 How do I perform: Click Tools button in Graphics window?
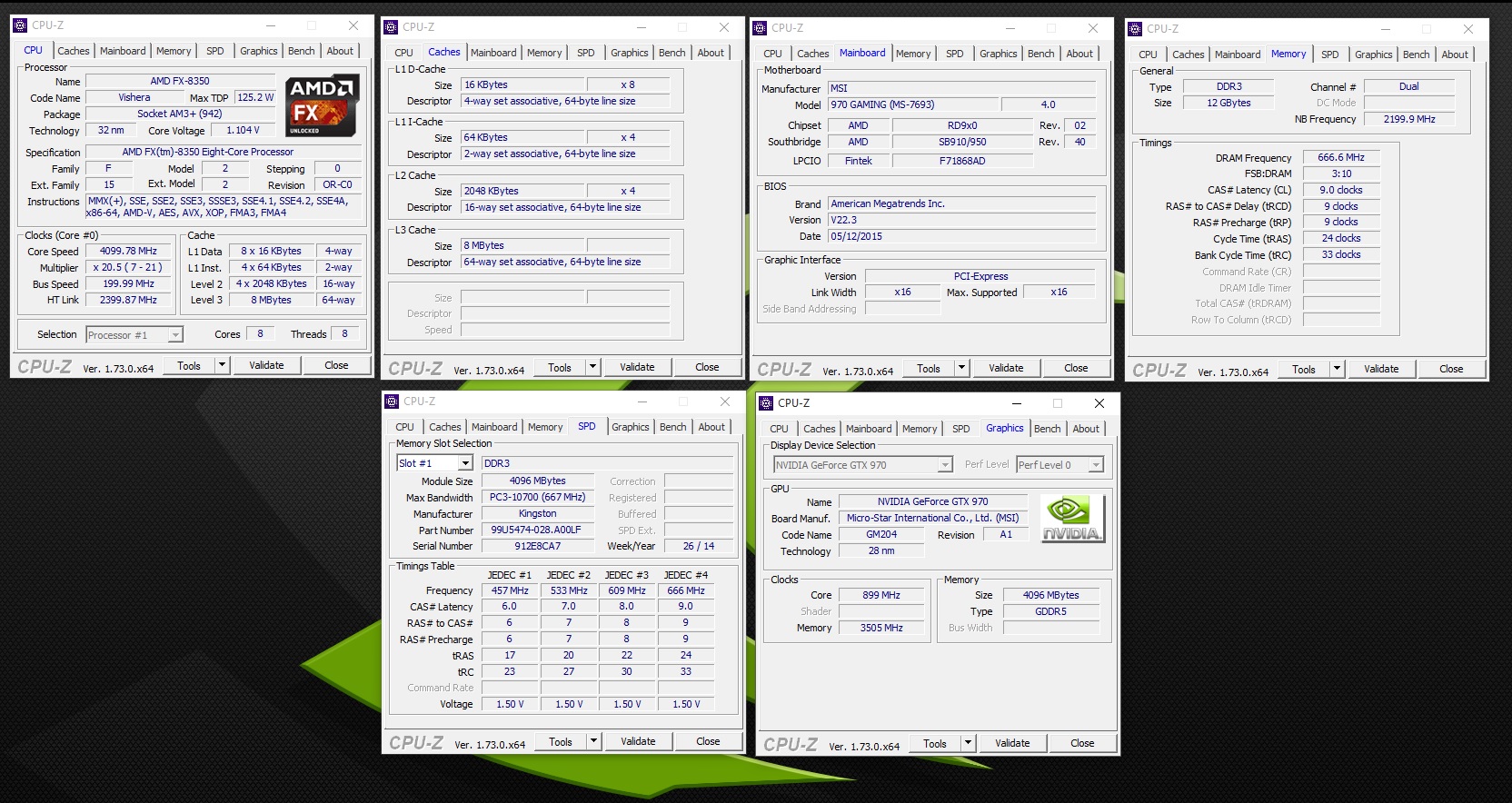[935, 743]
